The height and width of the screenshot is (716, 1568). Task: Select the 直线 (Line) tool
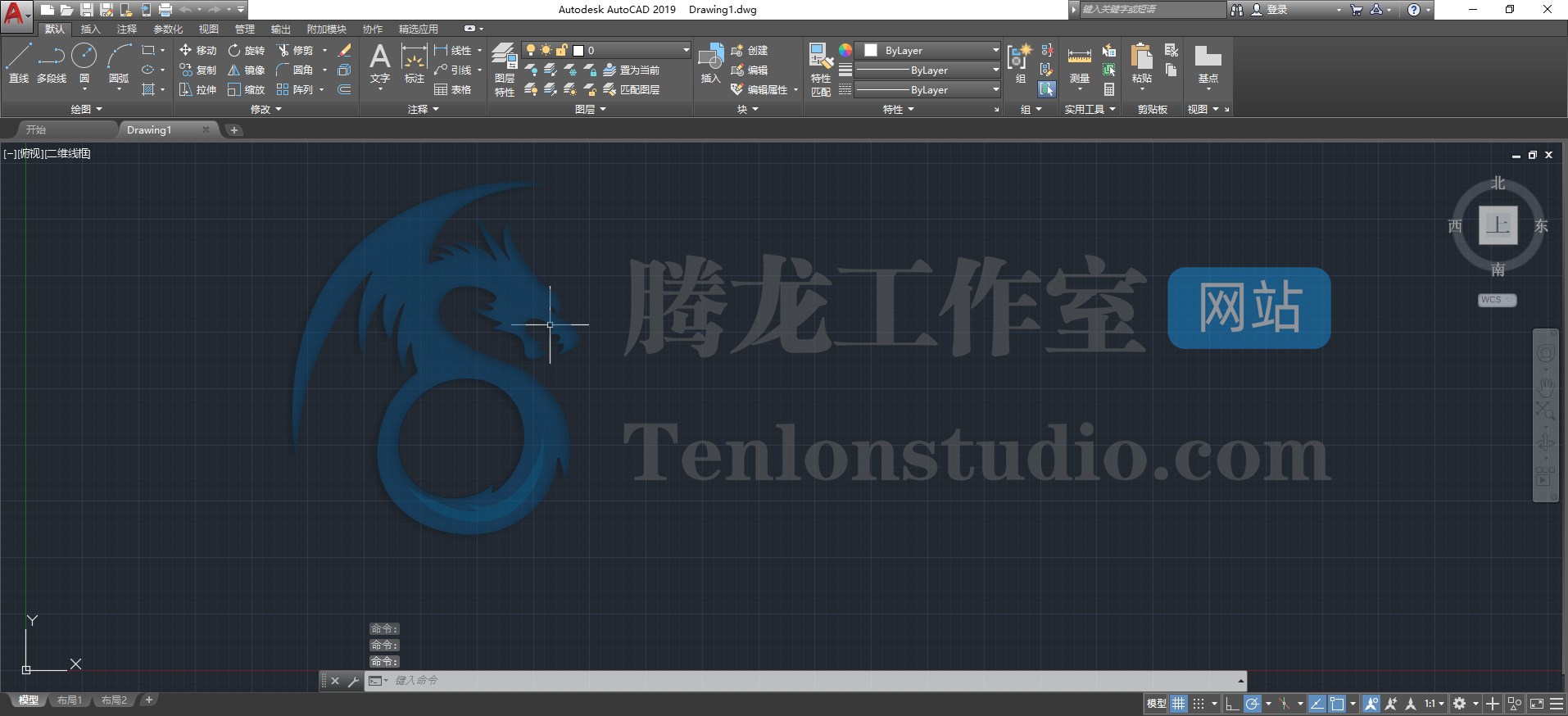pyautogui.click(x=18, y=63)
